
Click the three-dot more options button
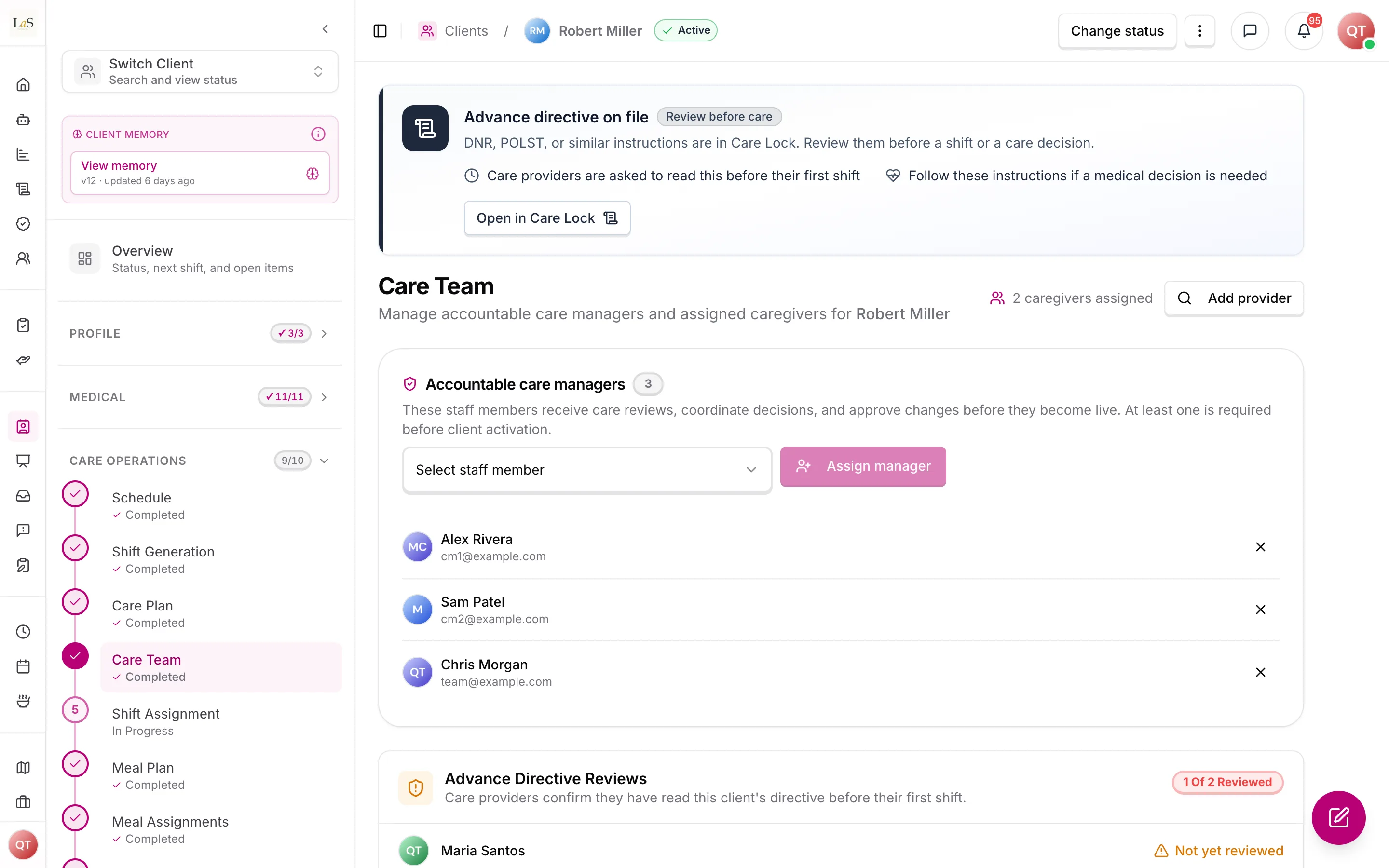(x=1199, y=30)
